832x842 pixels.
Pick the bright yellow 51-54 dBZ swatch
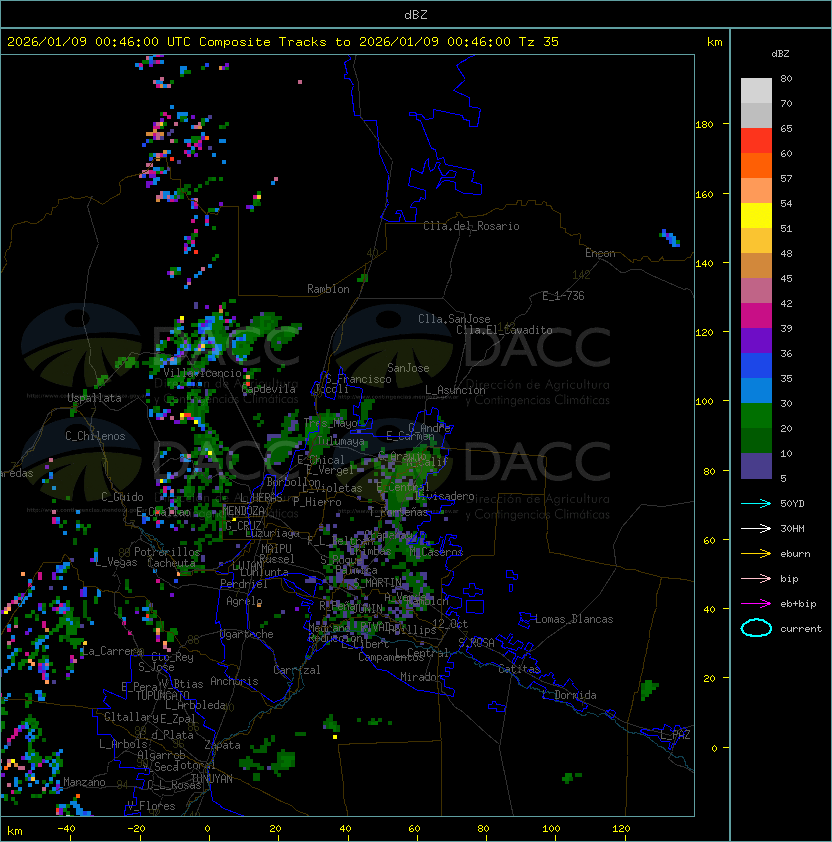point(756,215)
